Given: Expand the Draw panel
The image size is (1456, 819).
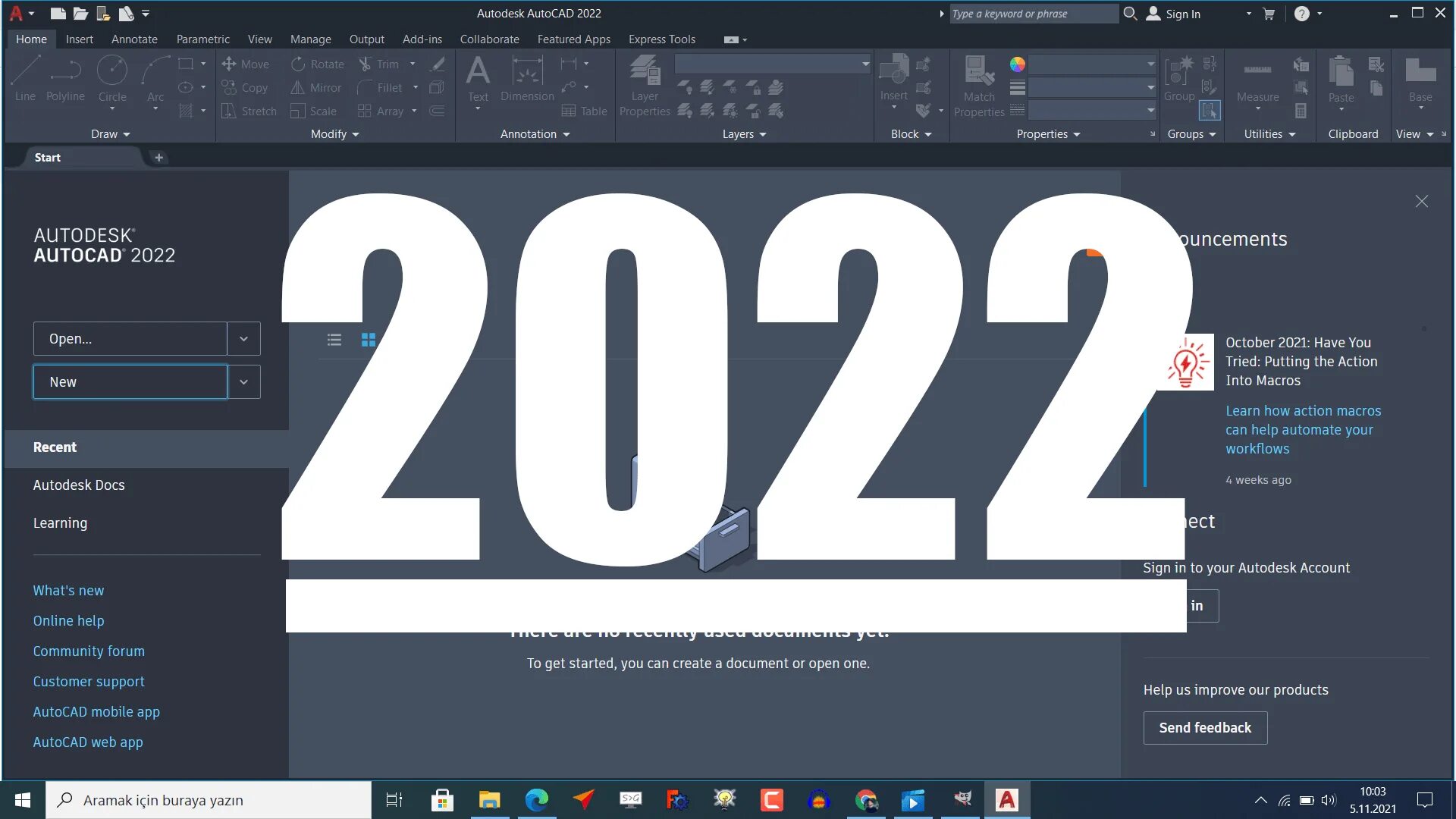Looking at the screenshot, I should pos(111,134).
